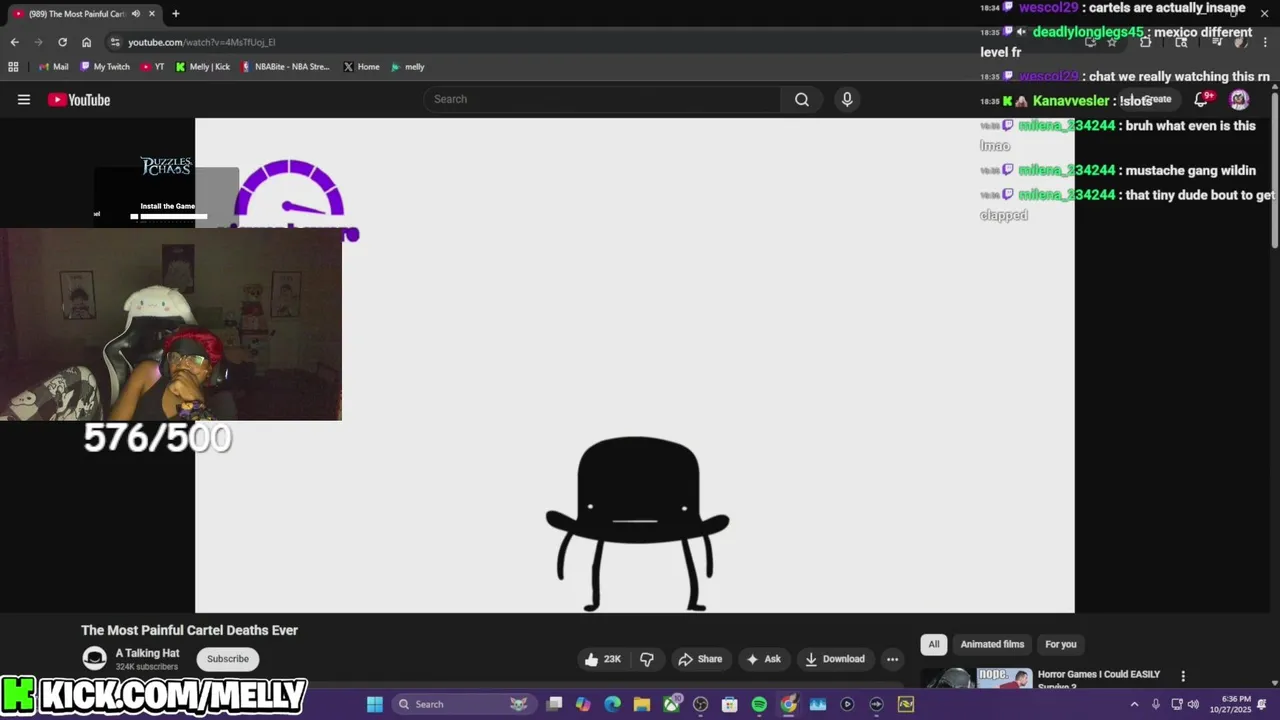Open Horror Games suggested video thumbnail
The height and width of the screenshot is (720, 1280).
[x=976, y=678]
